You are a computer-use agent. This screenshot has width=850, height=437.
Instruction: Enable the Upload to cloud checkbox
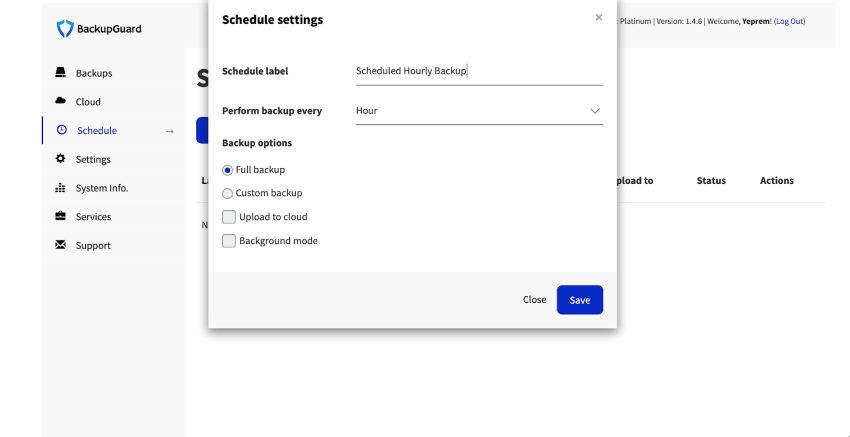tap(229, 217)
